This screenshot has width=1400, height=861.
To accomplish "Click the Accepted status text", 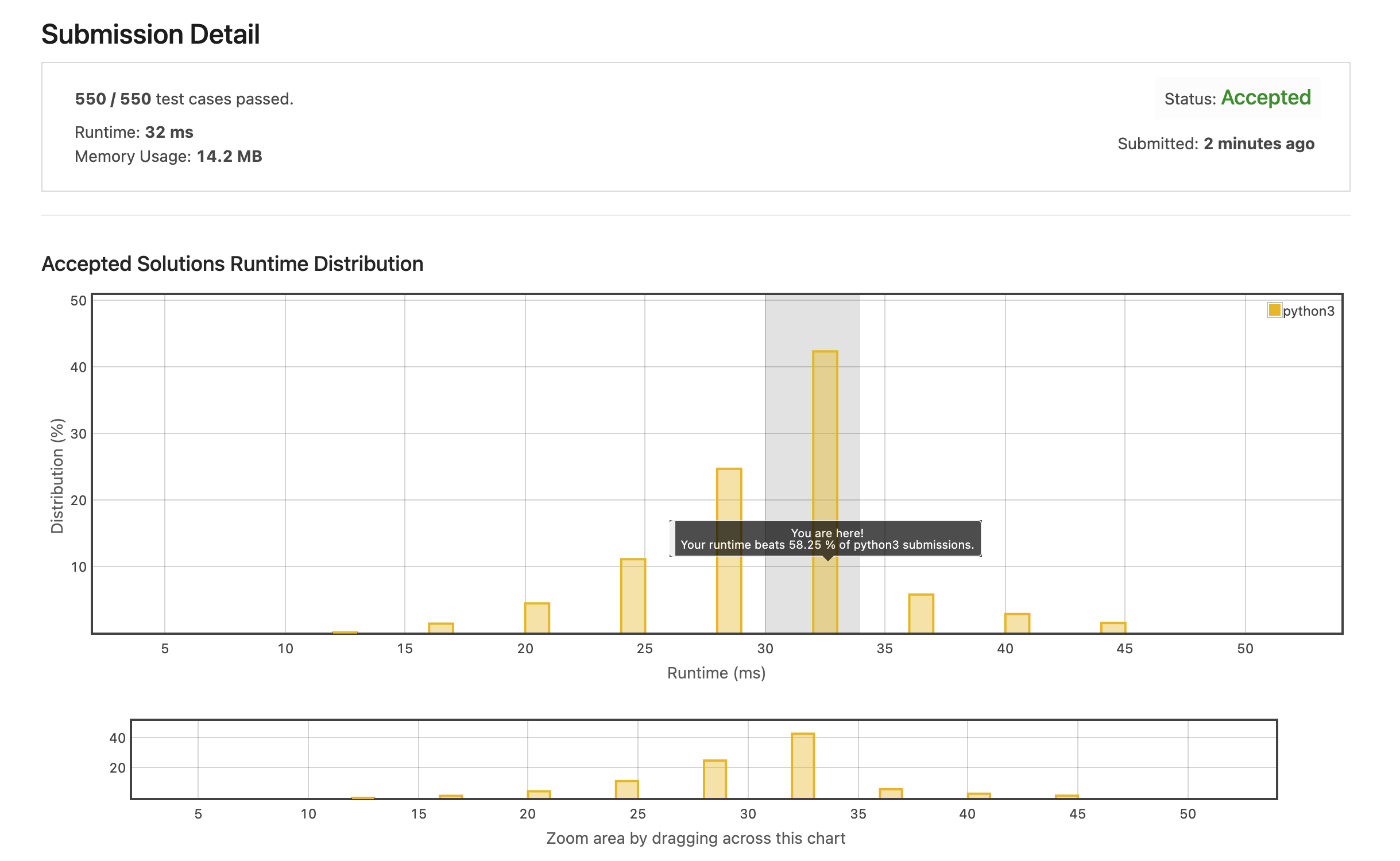I will pyautogui.click(x=1266, y=98).
